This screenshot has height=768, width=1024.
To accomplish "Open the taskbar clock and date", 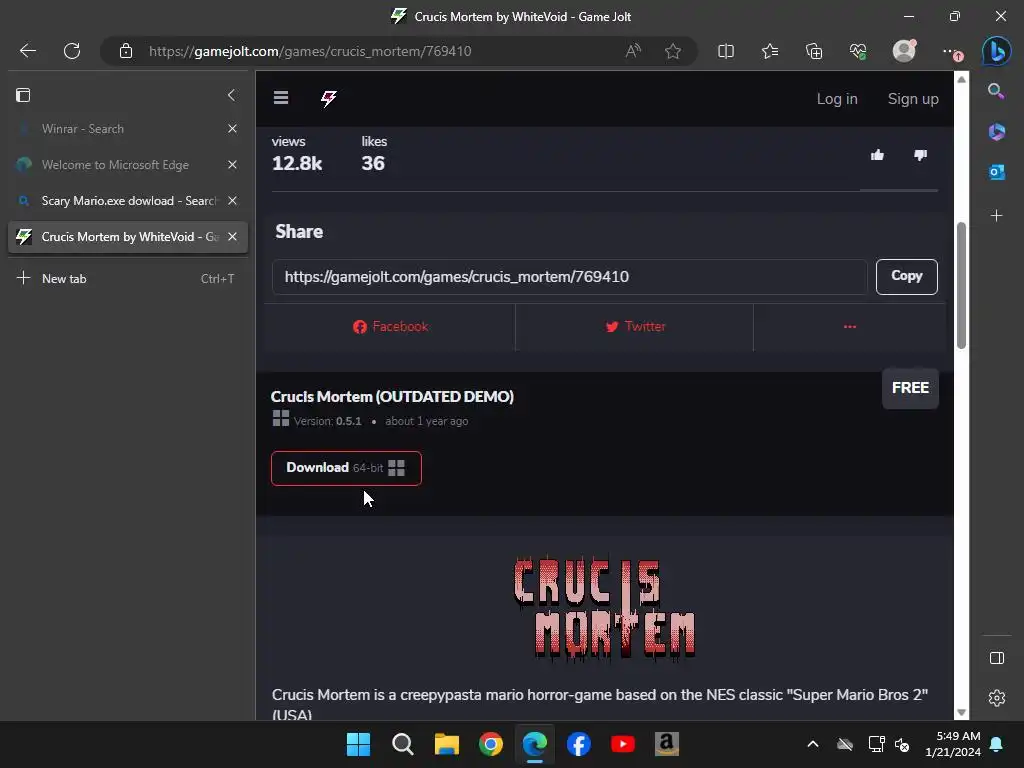I will coord(953,744).
